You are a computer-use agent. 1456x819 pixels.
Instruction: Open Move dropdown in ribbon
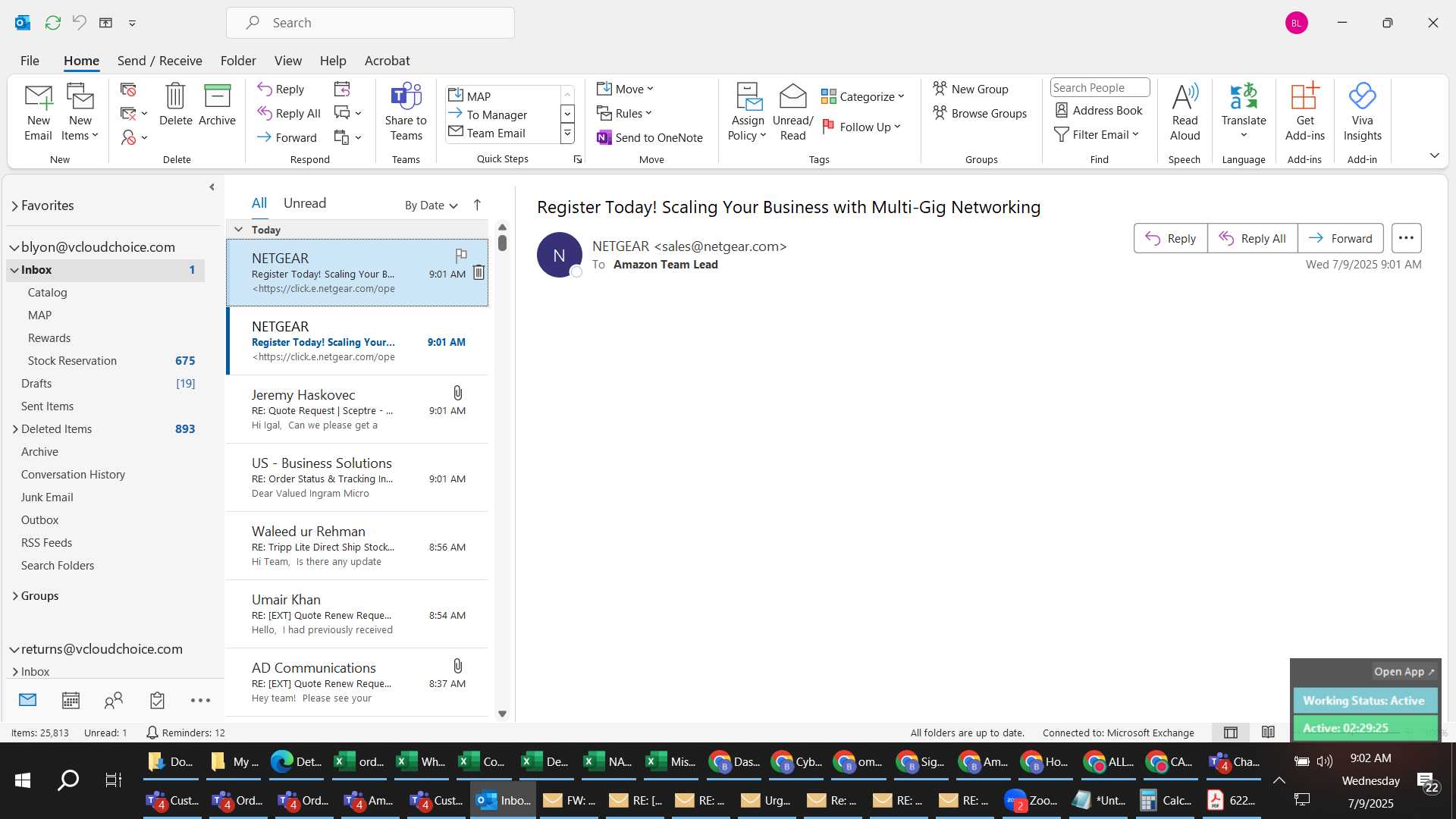pos(625,89)
